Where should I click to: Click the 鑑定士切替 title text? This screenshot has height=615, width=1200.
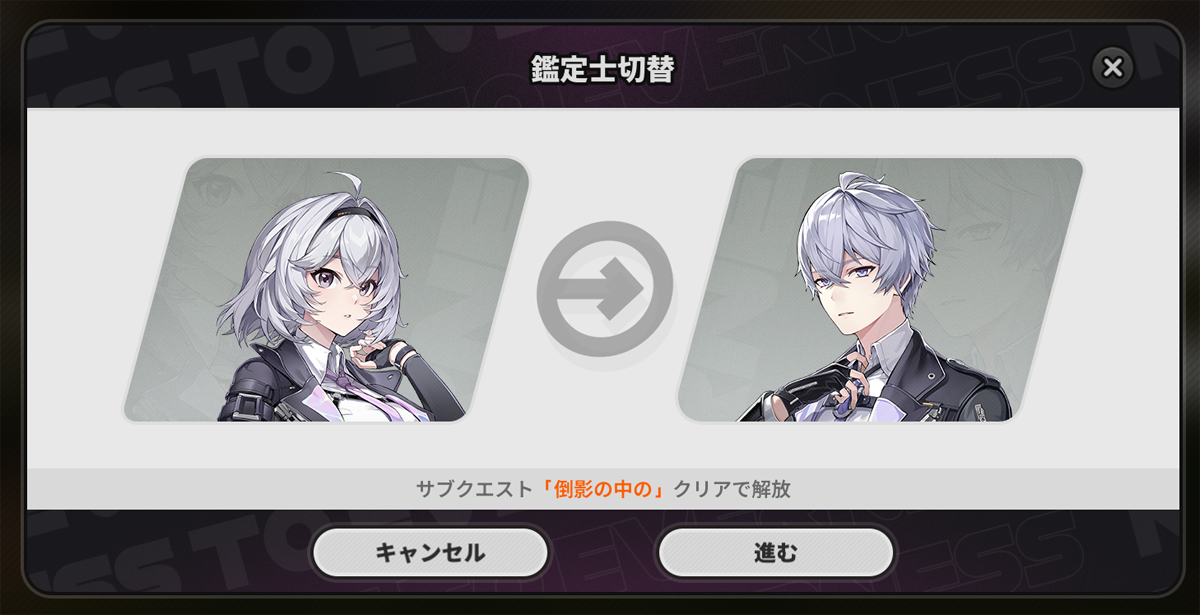coord(602,70)
